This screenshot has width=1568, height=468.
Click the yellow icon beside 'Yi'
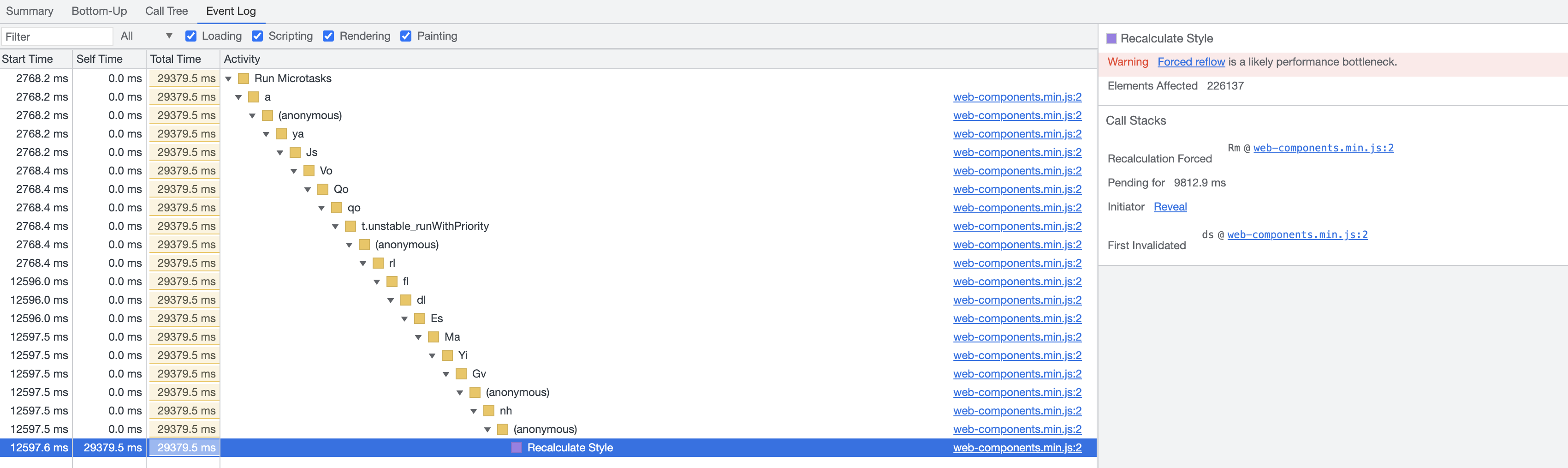point(447,355)
